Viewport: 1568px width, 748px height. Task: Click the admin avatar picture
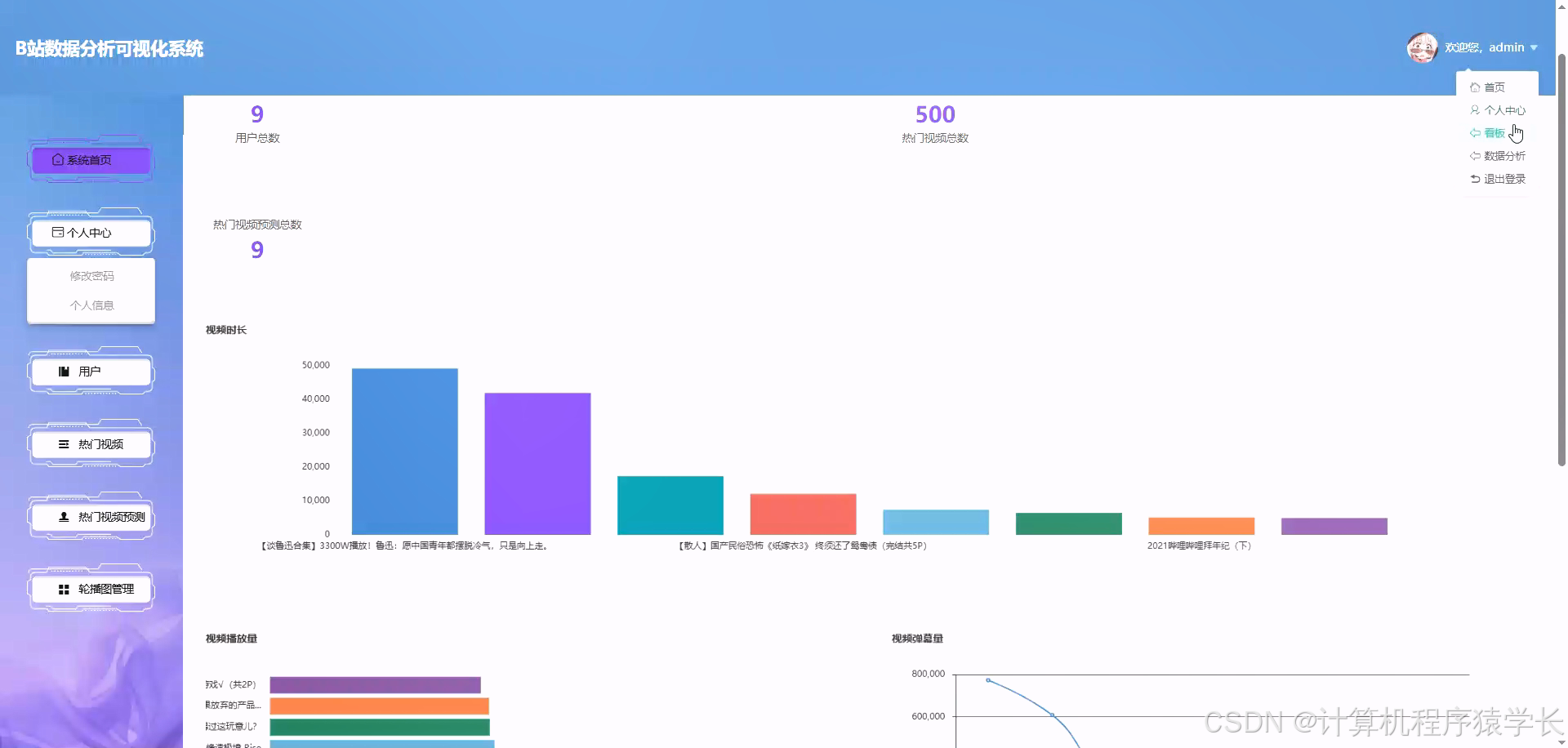click(1422, 47)
